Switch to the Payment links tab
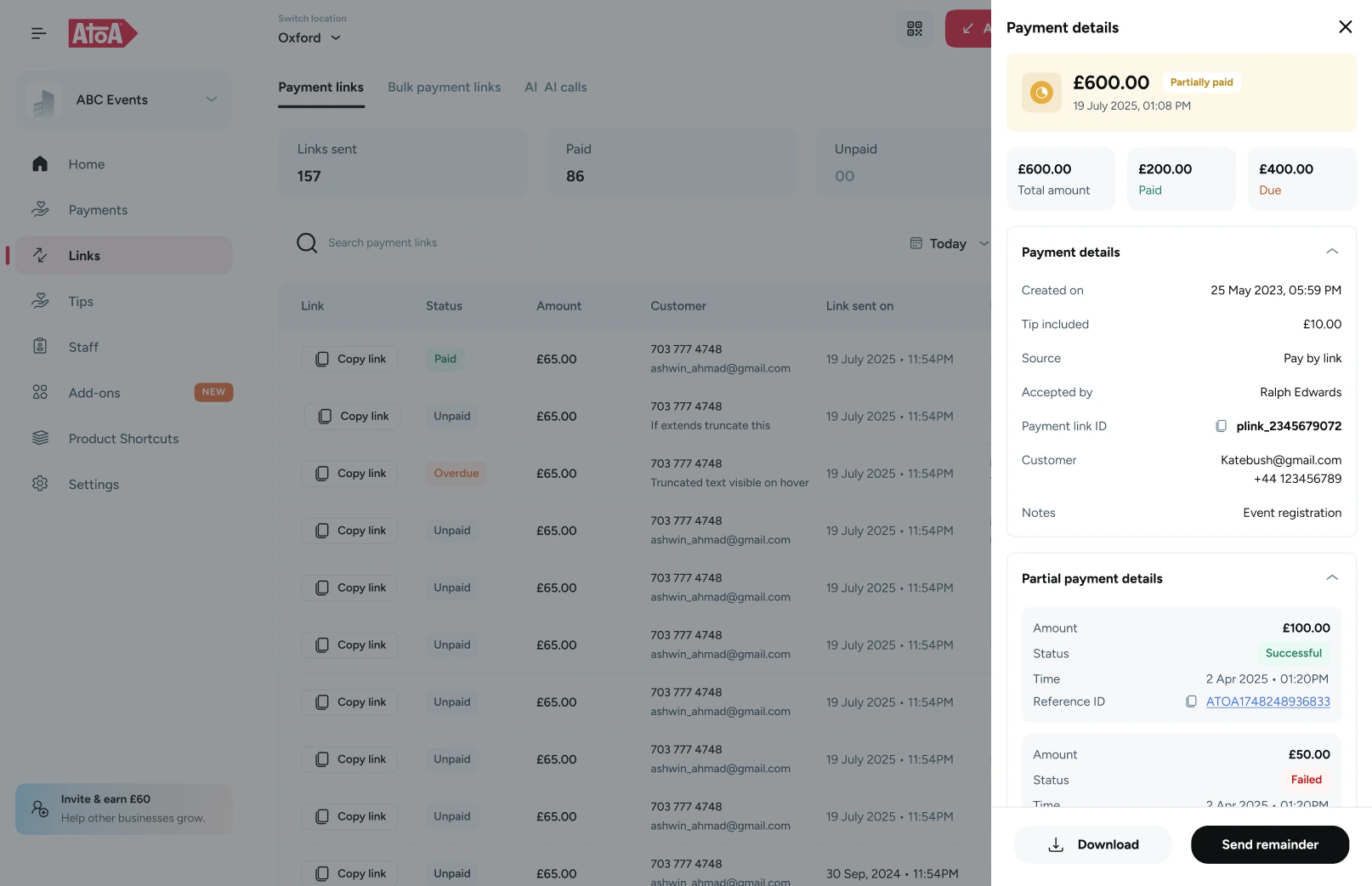 [x=320, y=87]
